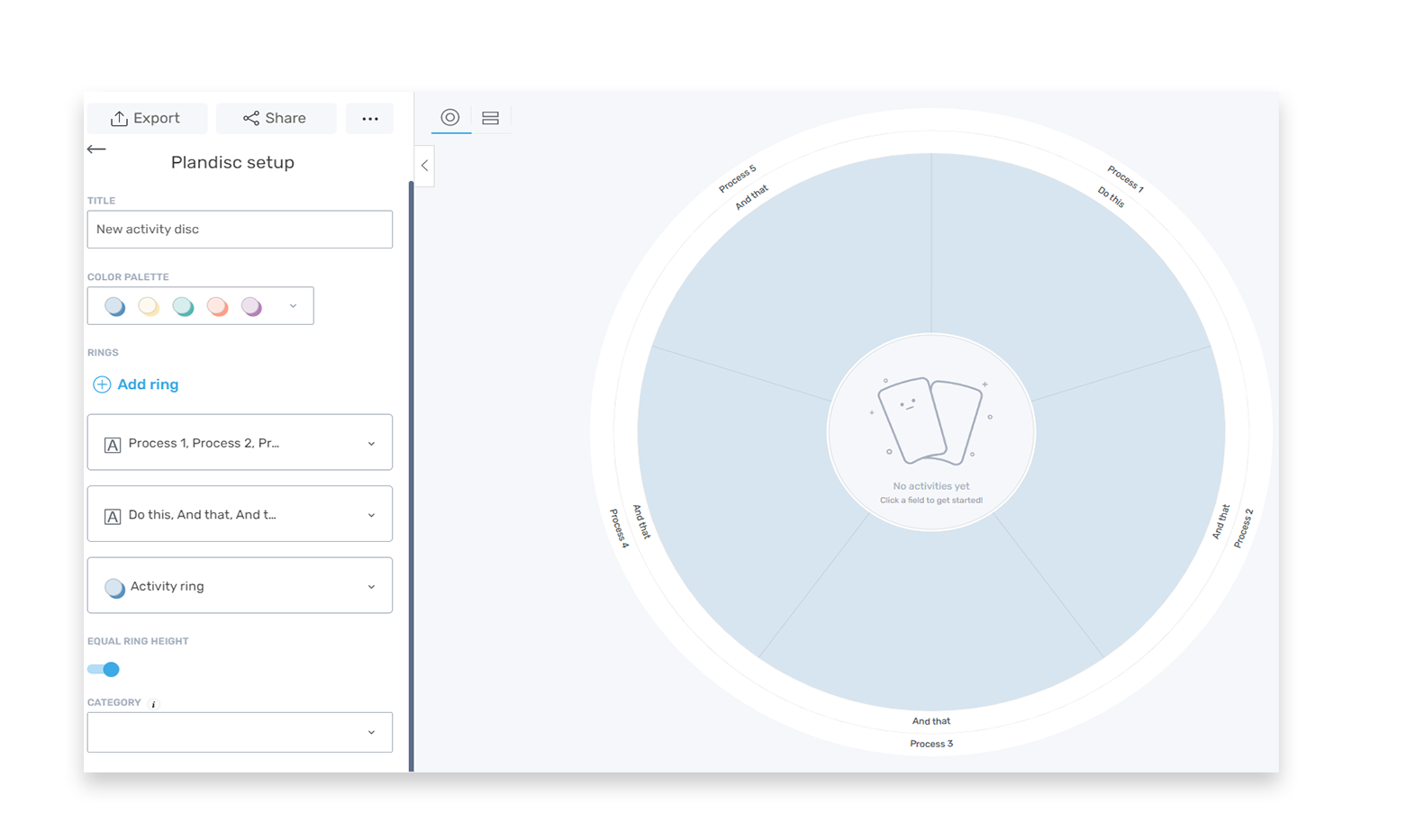Viewport: 1406px width, 840px height.
Task: Toggle the Equal ring height switch
Action: coord(104,669)
